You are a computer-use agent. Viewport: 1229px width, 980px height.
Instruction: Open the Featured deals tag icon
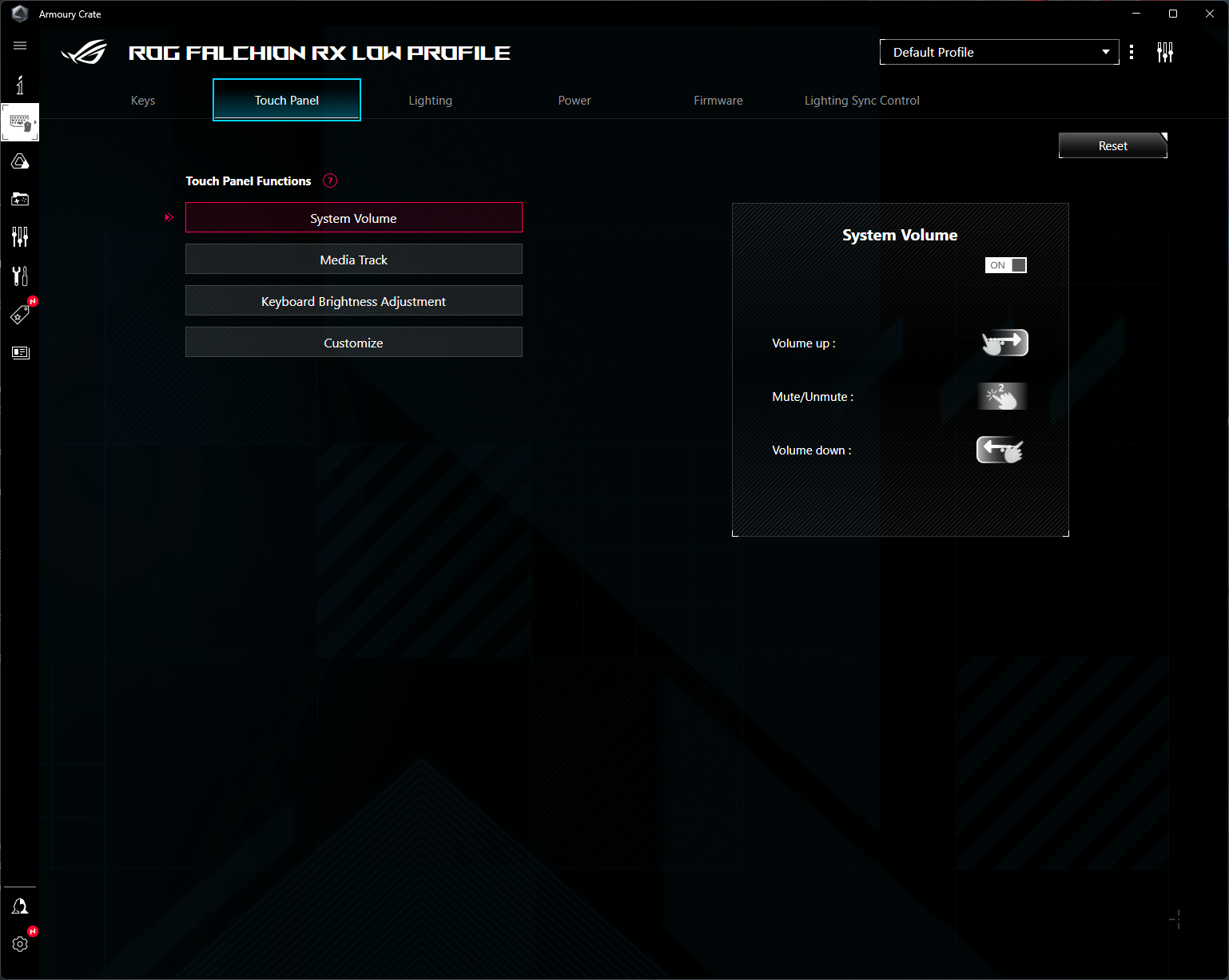[20, 315]
